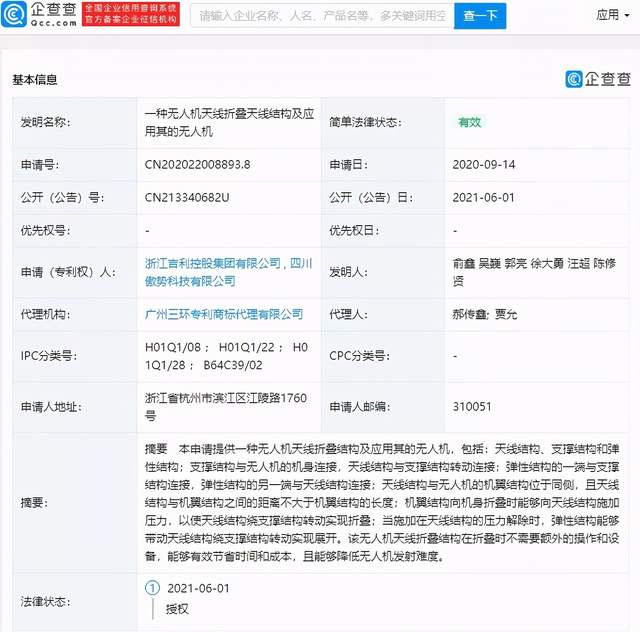This screenshot has width=640, height=632.
Task: Select the 授权 legal status entry
Action: (177, 609)
